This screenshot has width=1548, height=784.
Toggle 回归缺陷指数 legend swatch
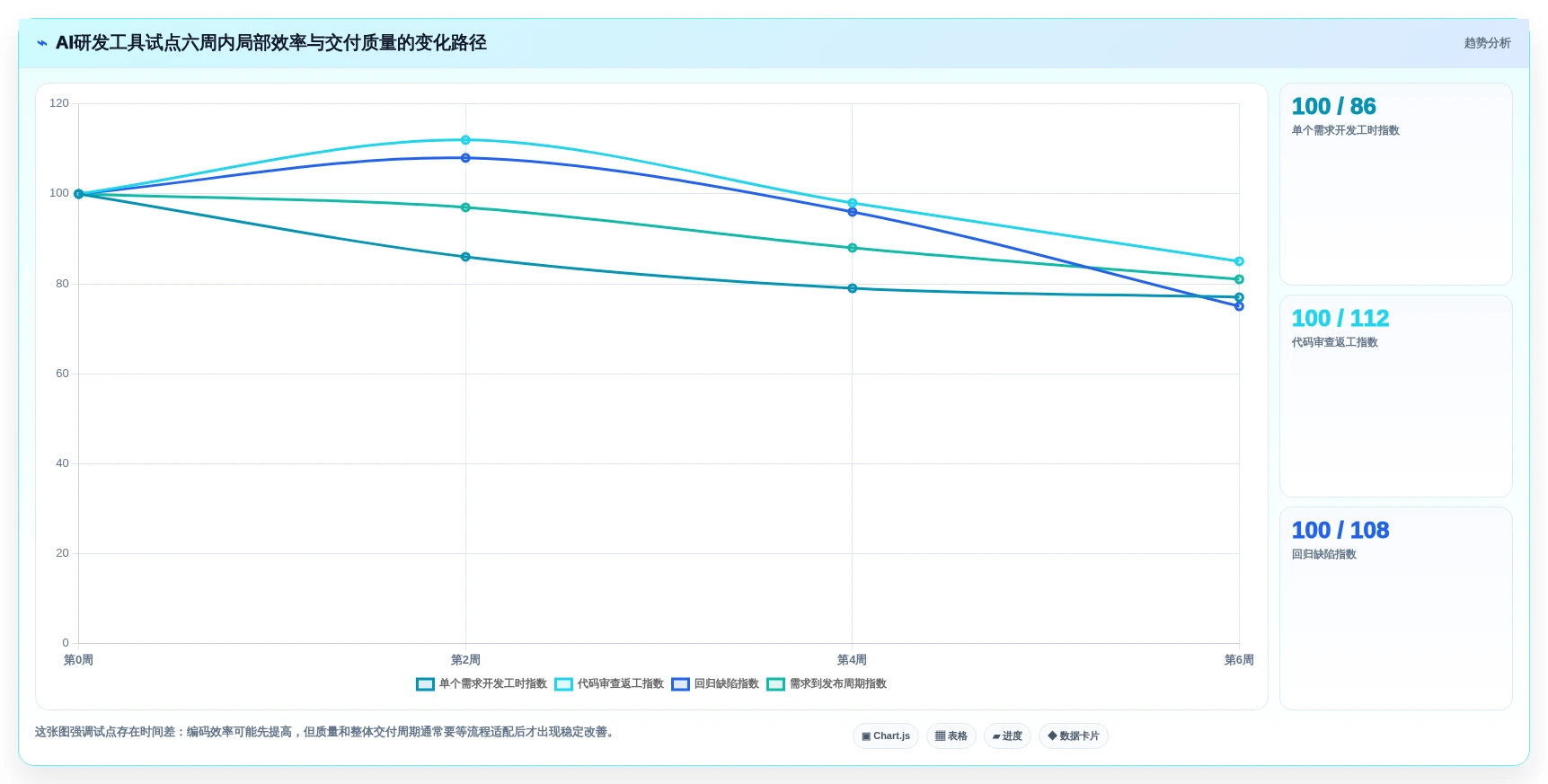[x=680, y=684]
